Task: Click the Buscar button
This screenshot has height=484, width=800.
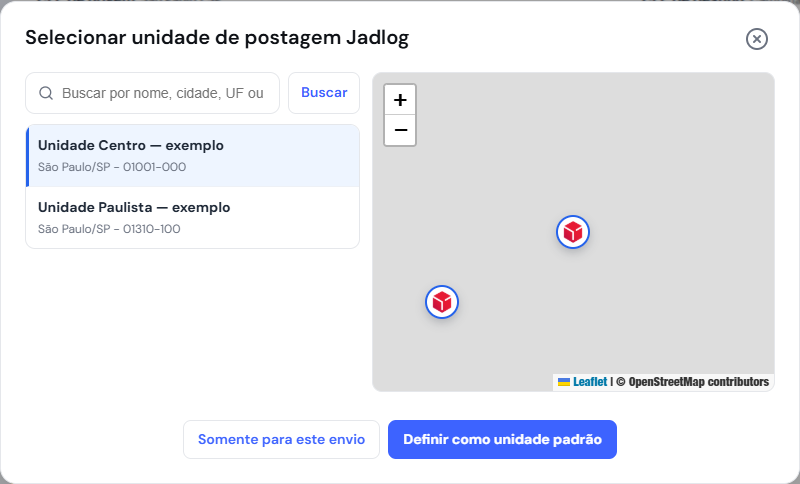Action: (x=324, y=93)
